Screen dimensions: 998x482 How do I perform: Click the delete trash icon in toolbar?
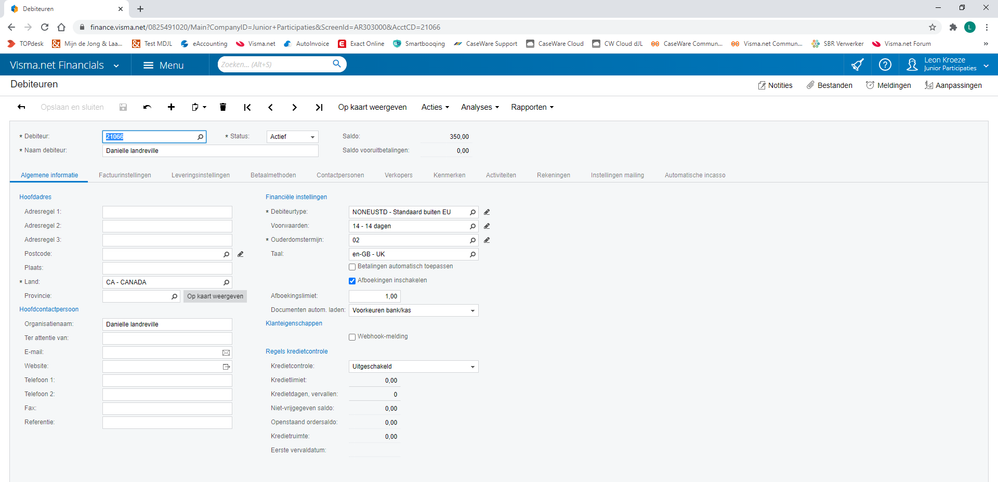tap(223, 107)
